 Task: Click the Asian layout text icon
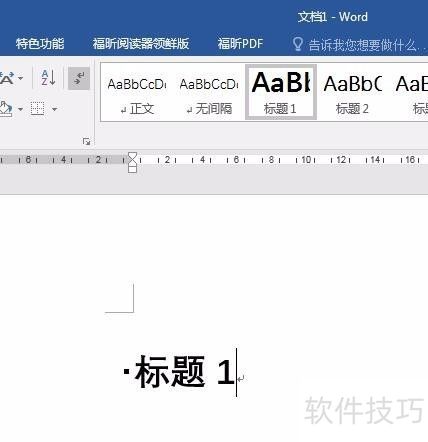(x=7, y=78)
